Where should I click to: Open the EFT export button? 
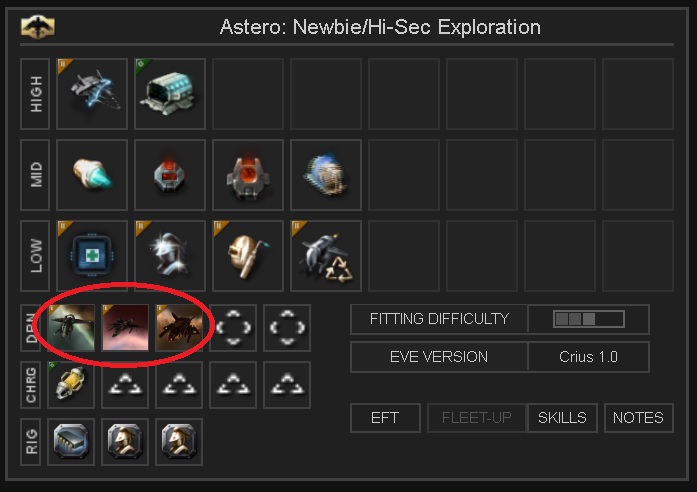[385, 418]
